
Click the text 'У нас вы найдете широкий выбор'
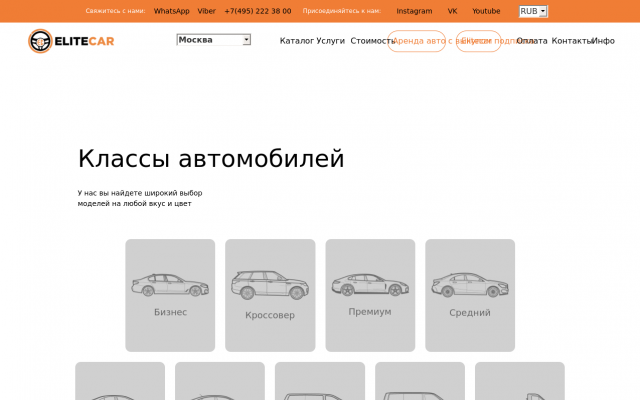tap(140, 193)
